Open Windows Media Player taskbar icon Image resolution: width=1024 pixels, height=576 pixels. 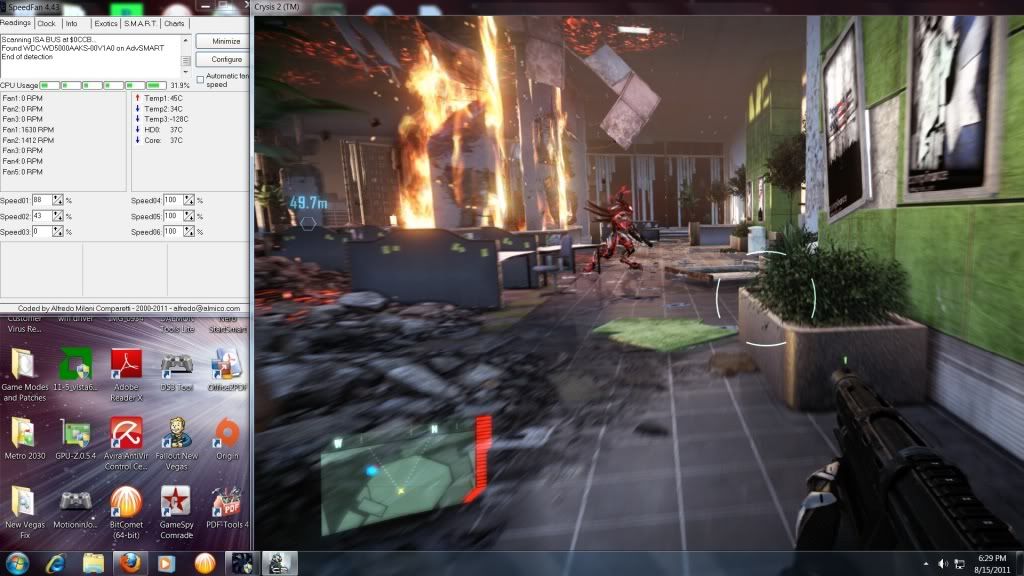[x=167, y=563]
